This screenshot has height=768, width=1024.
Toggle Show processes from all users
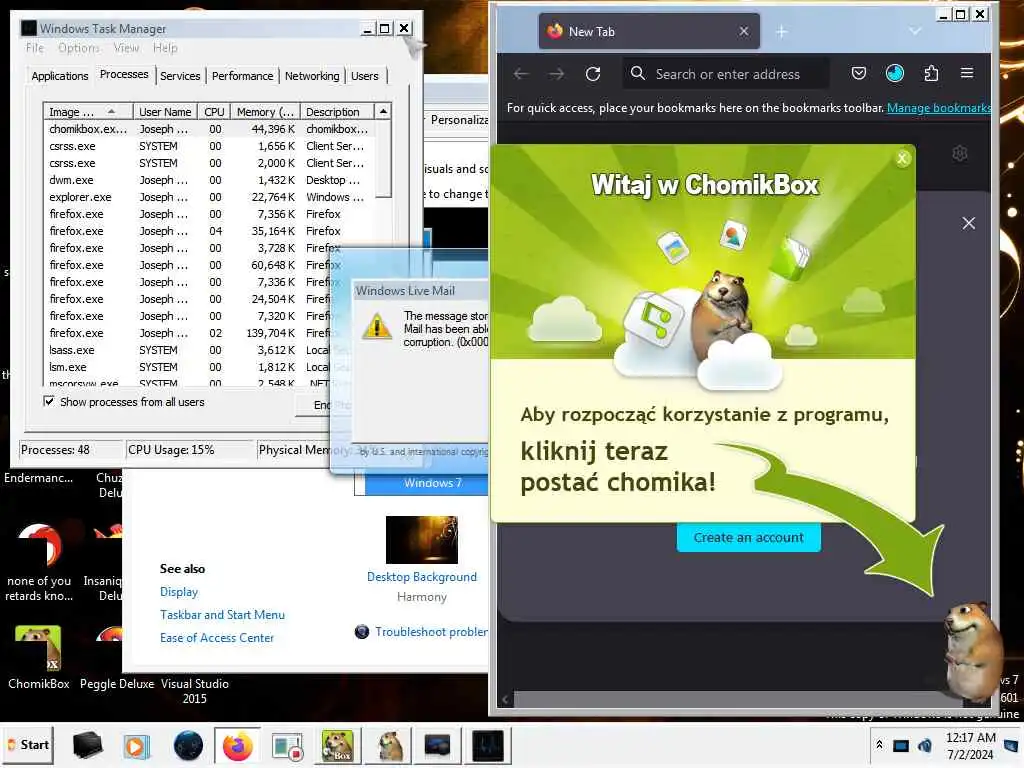click(49, 401)
